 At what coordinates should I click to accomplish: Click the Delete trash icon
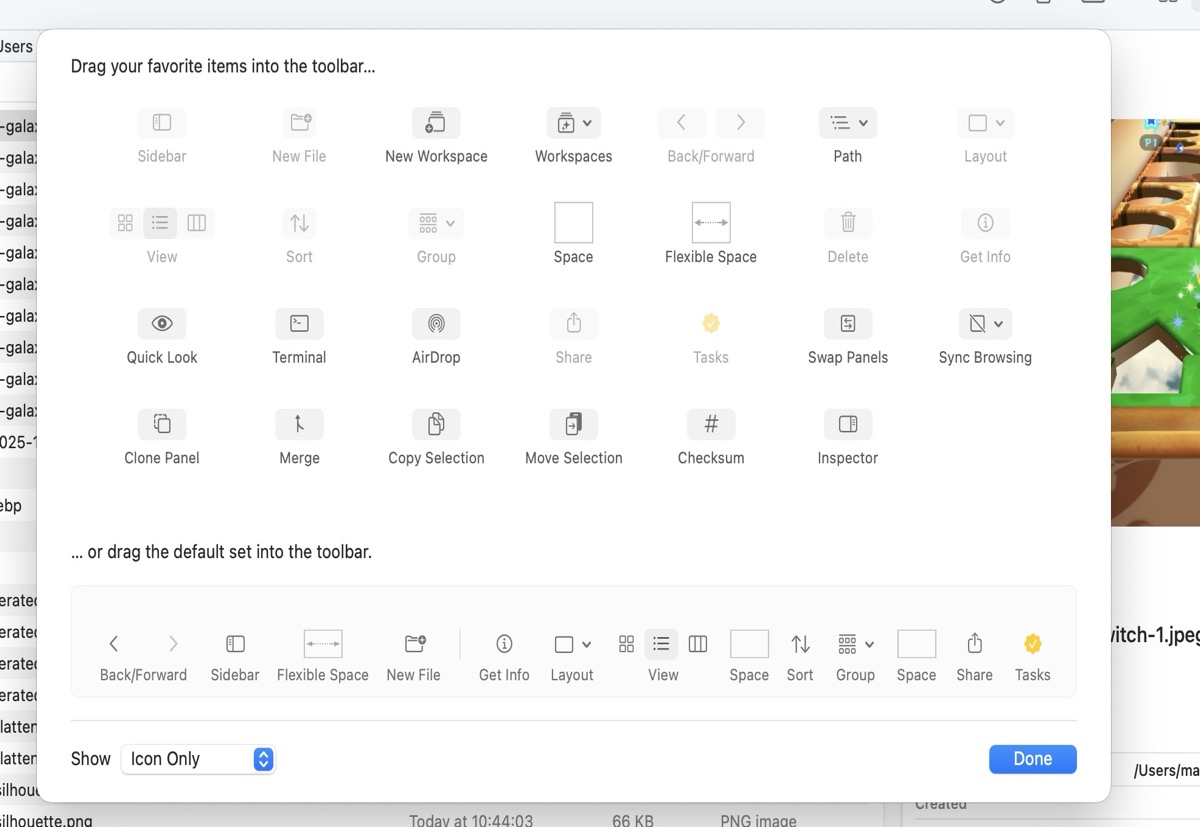point(848,223)
